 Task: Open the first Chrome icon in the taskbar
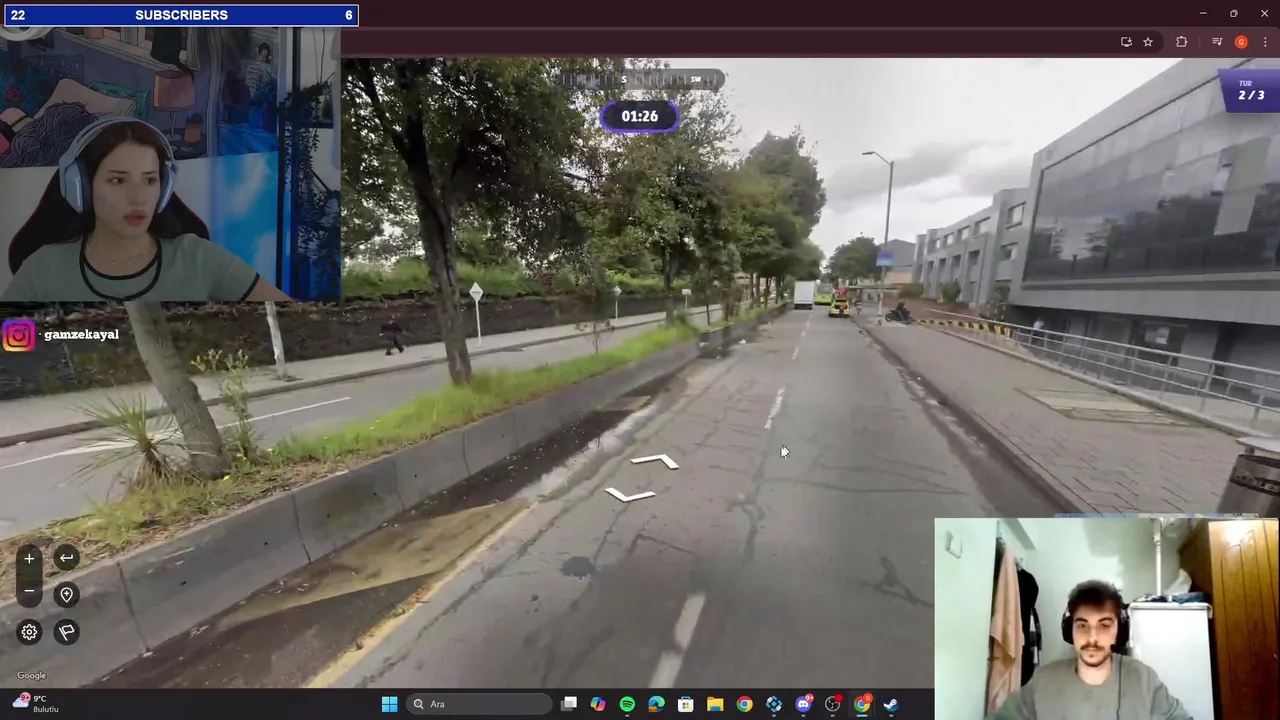point(744,704)
